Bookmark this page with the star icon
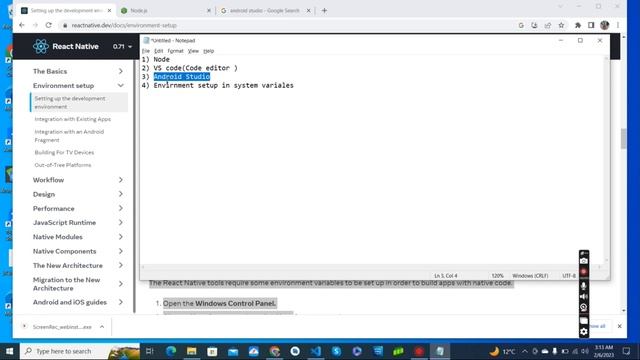The image size is (640, 360). pyautogui.click(x=561, y=25)
